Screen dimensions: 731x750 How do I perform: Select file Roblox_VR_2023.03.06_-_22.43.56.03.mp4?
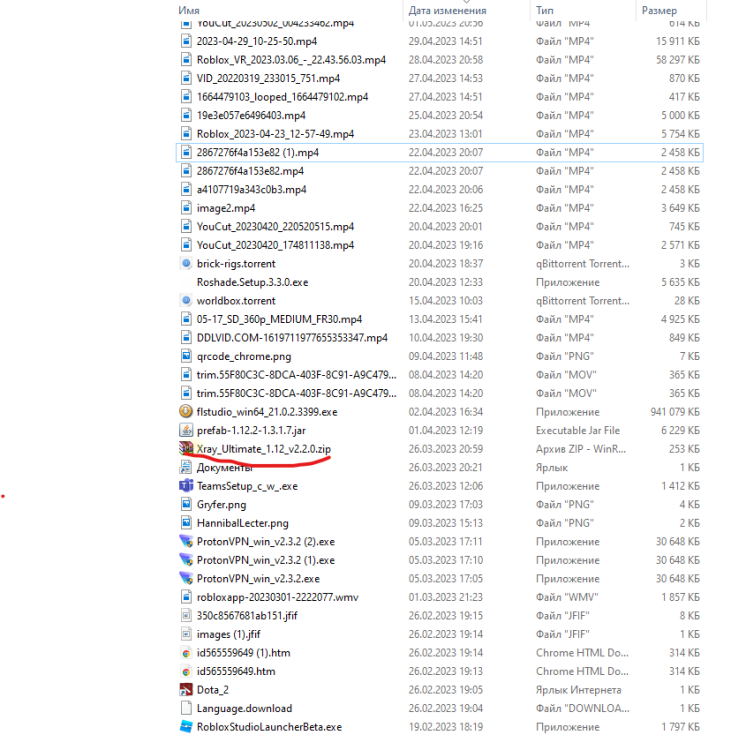[x=291, y=60]
